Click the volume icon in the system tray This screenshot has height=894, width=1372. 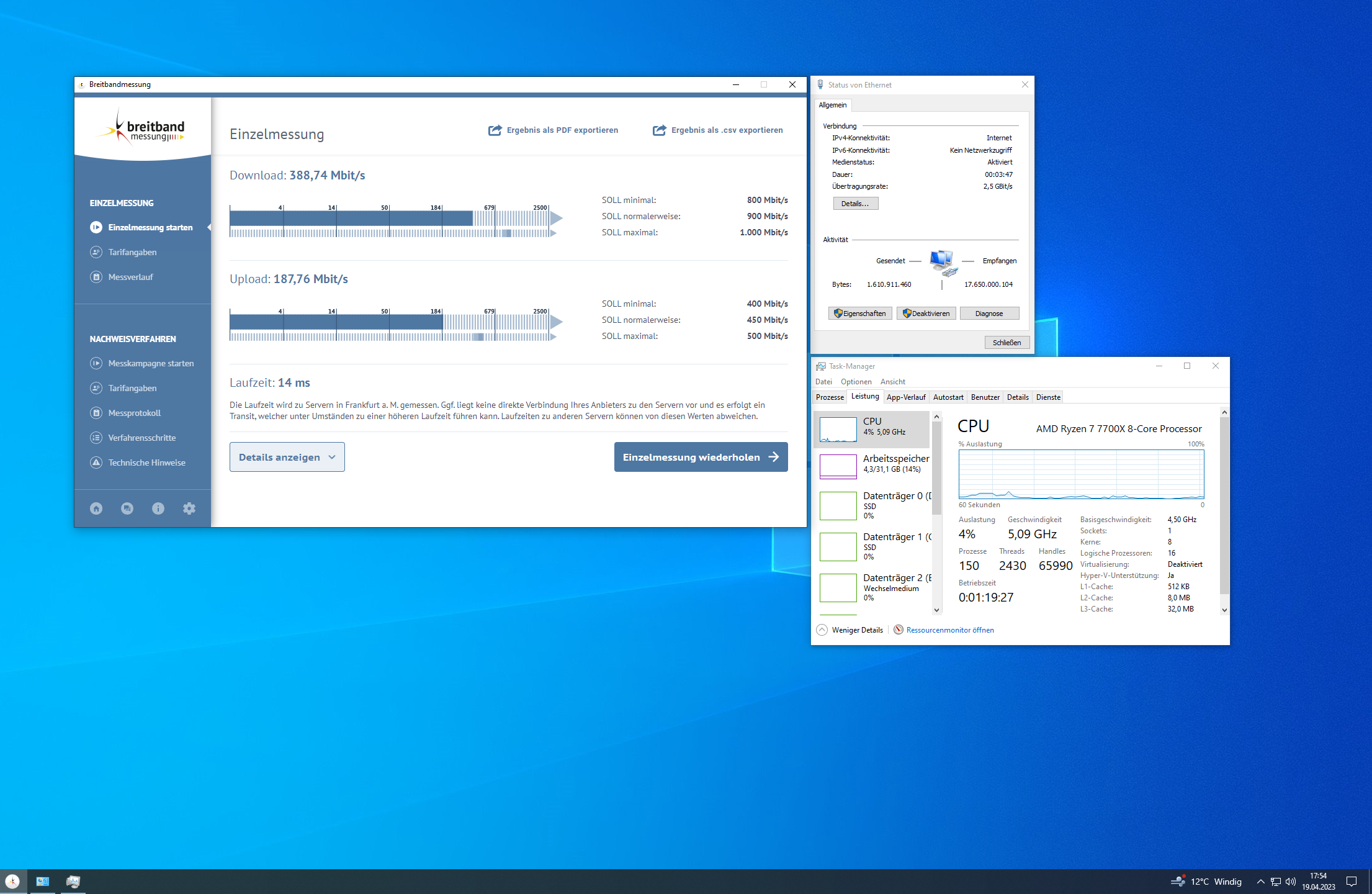[x=1291, y=881]
